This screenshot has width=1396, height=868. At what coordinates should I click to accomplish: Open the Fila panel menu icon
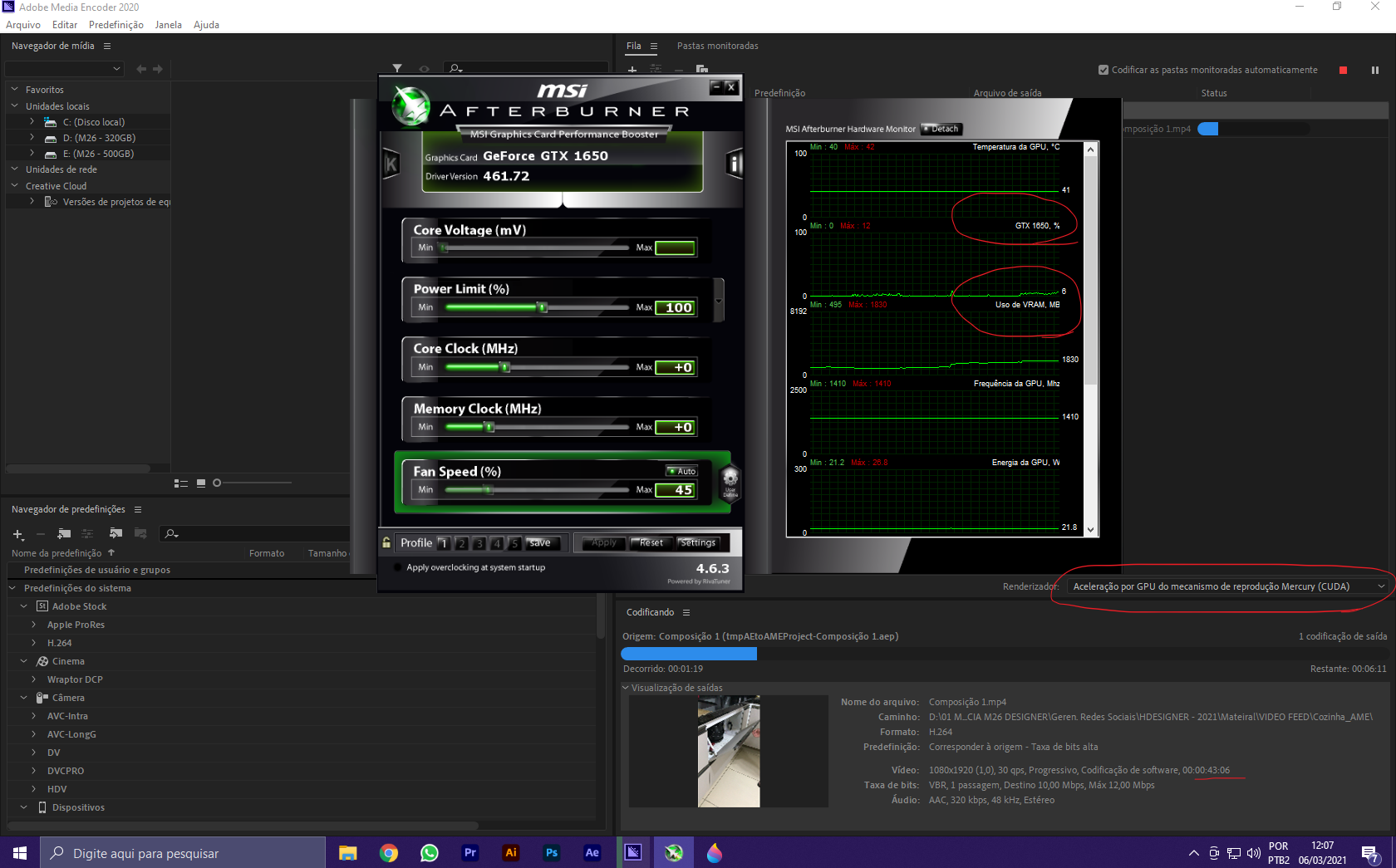pos(654,46)
